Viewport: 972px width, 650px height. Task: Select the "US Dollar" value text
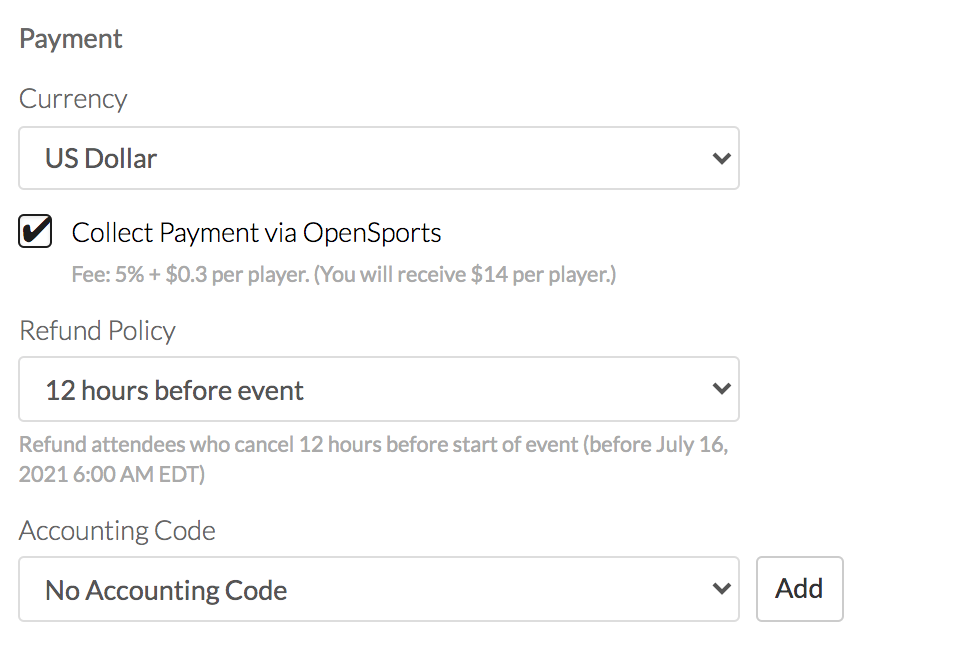101,158
